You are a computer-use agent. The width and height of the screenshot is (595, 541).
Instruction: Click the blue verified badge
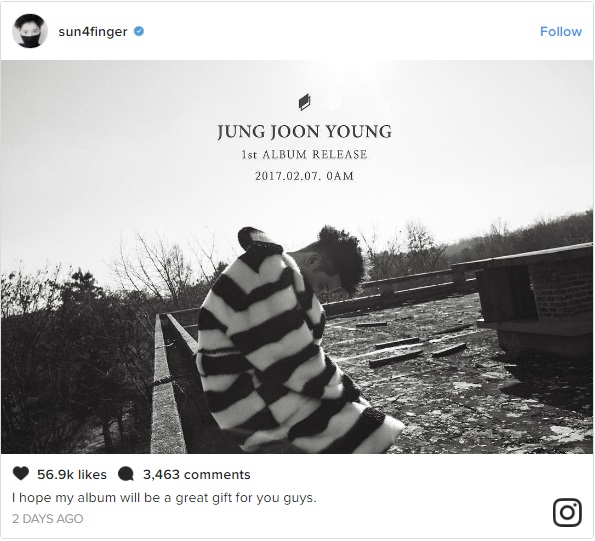pos(139,31)
